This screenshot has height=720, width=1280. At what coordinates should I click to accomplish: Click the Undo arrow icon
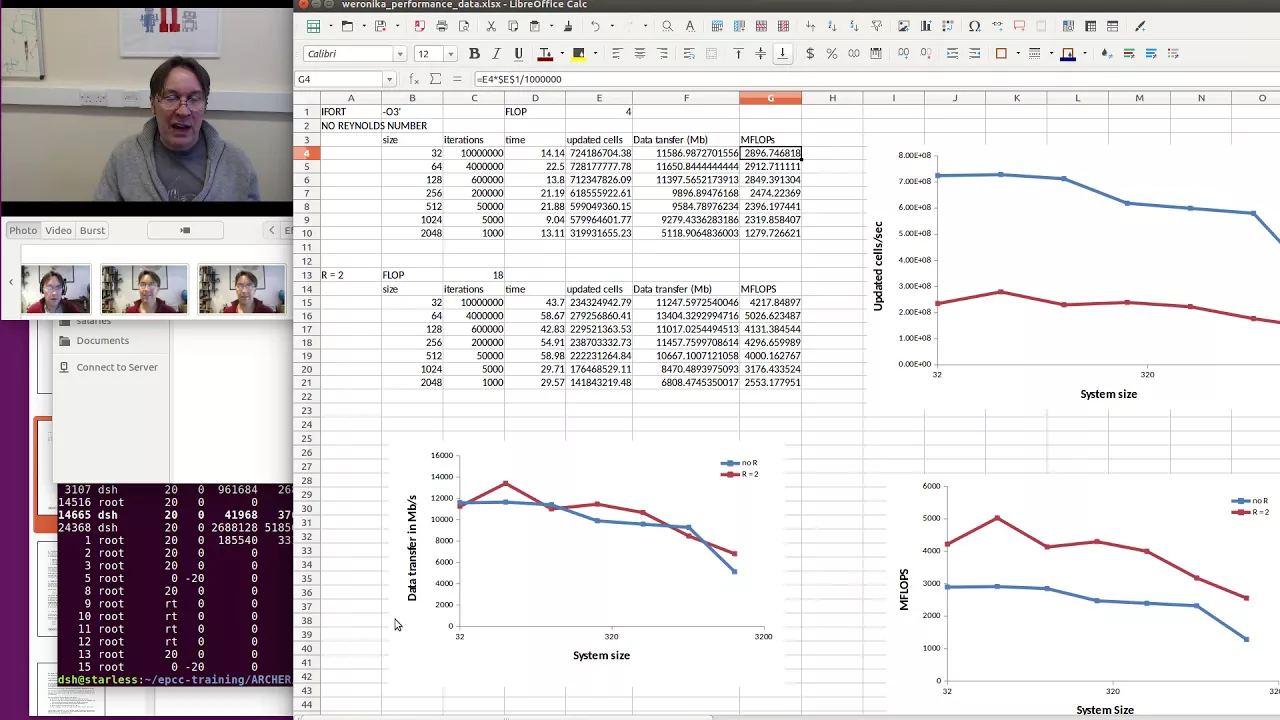[595, 26]
